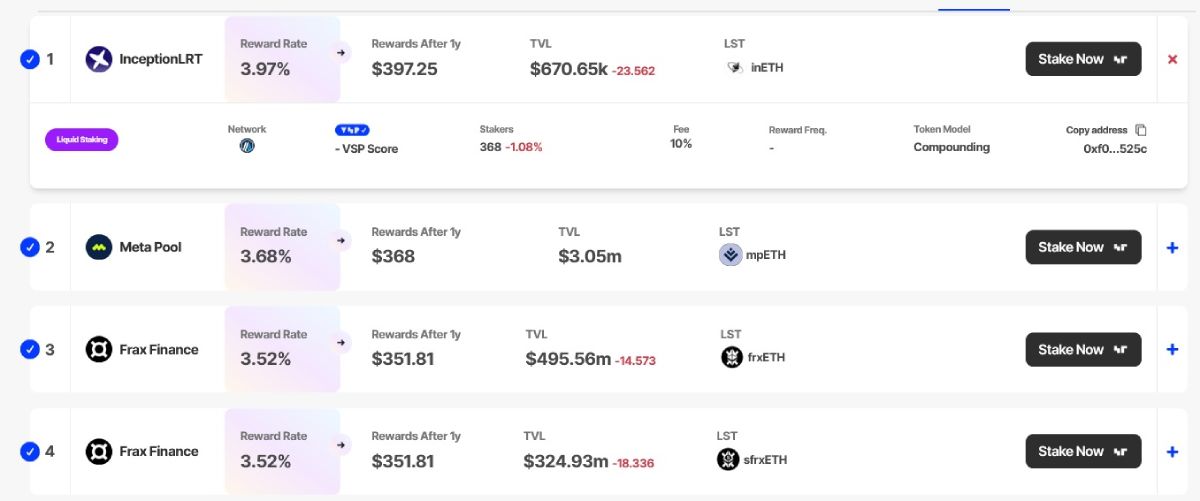The width and height of the screenshot is (1200, 501).
Task: Click the sfrxETH token icon
Action: coord(728,459)
